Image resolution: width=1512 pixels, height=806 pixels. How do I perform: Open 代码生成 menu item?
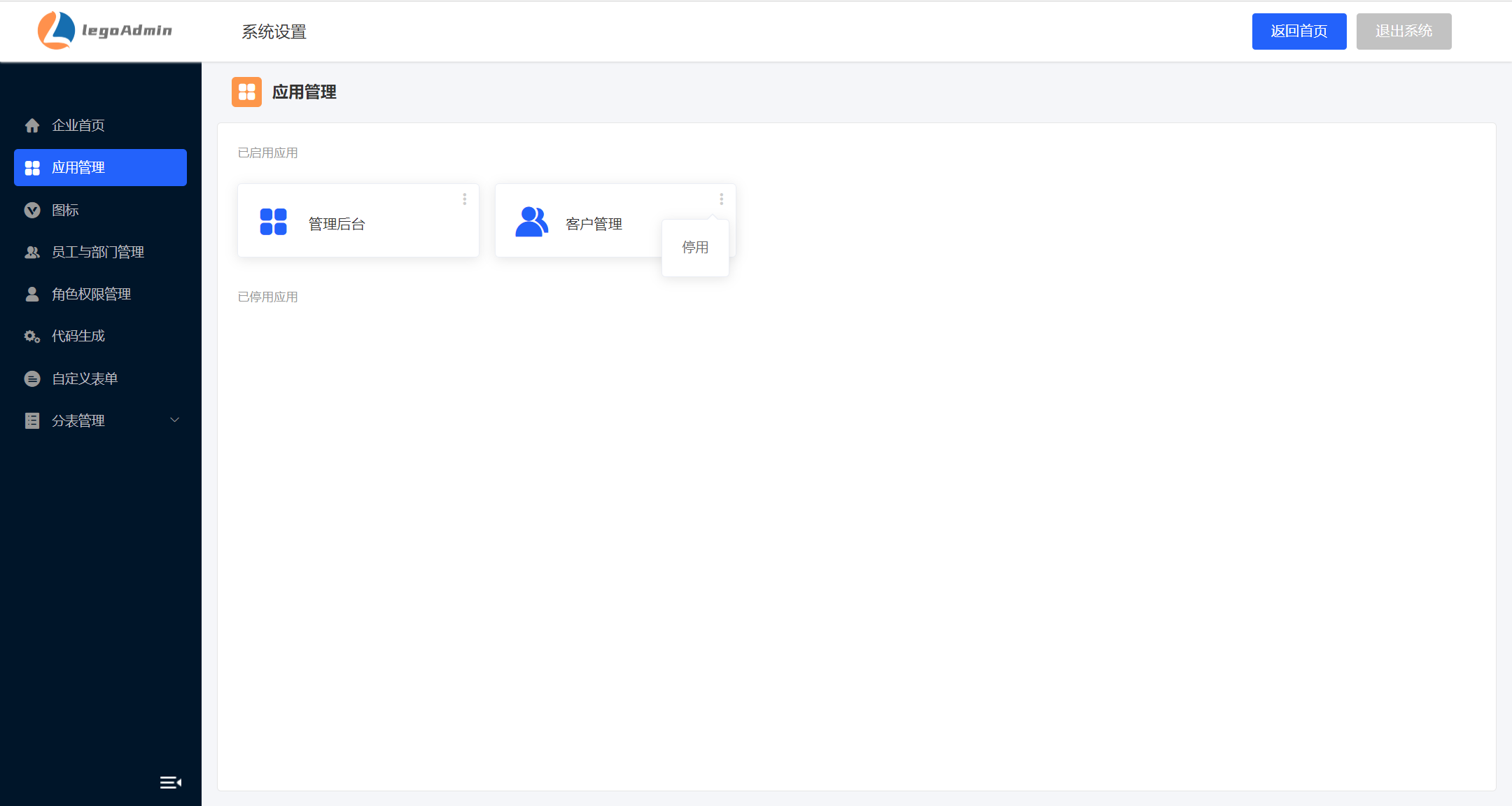click(78, 337)
